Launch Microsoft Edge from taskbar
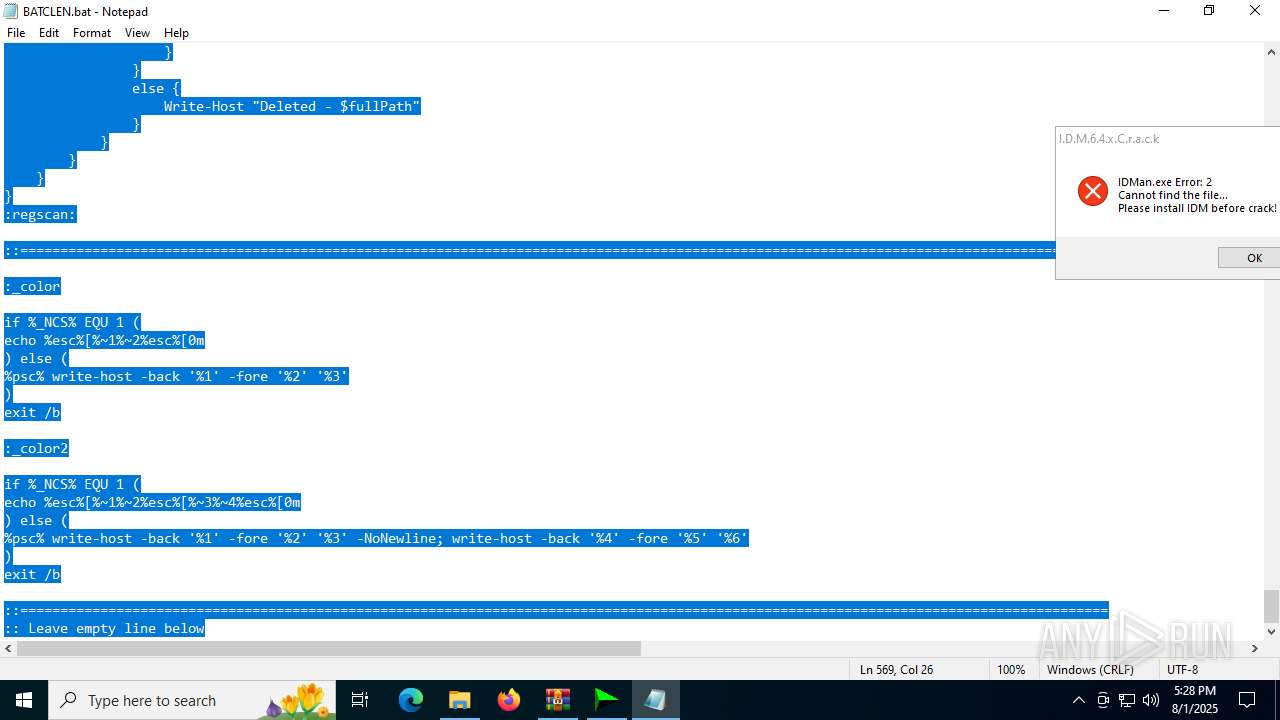The image size is (1280, 720). (411, 700)
